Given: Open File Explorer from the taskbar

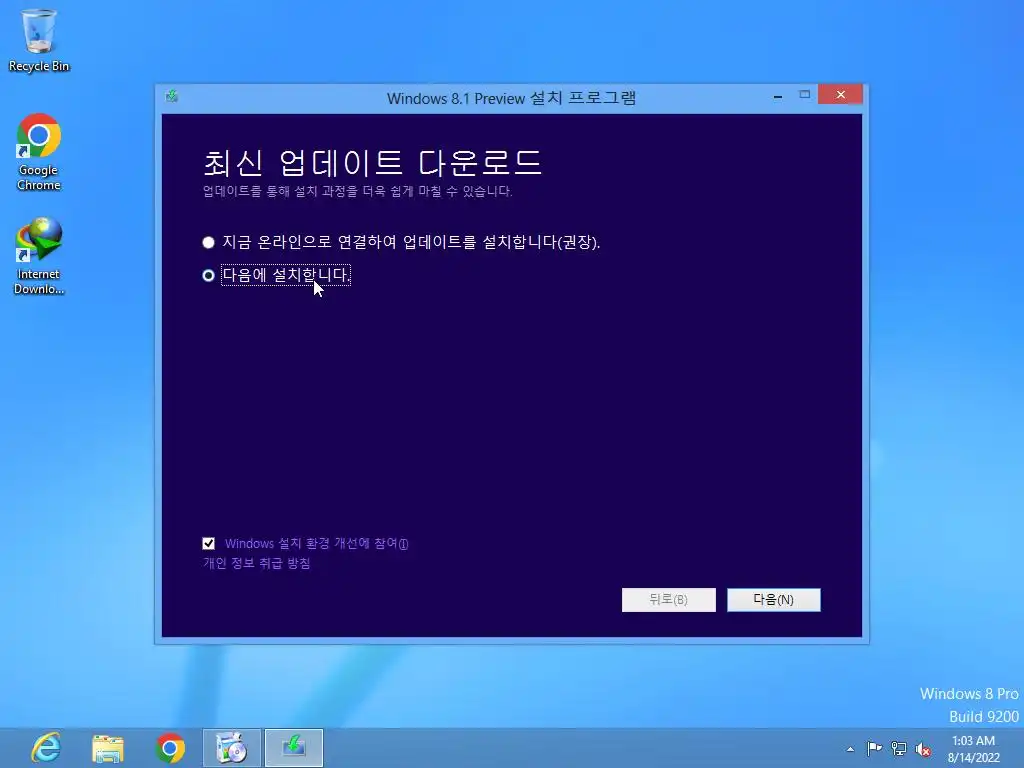Looking at the screenshot, I should click(x=108, y=748).
